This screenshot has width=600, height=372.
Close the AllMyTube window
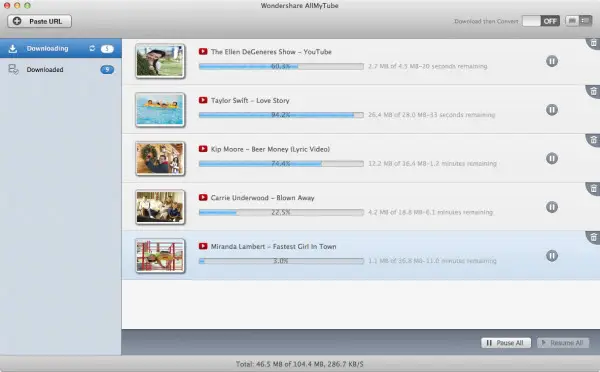(7, 5)
